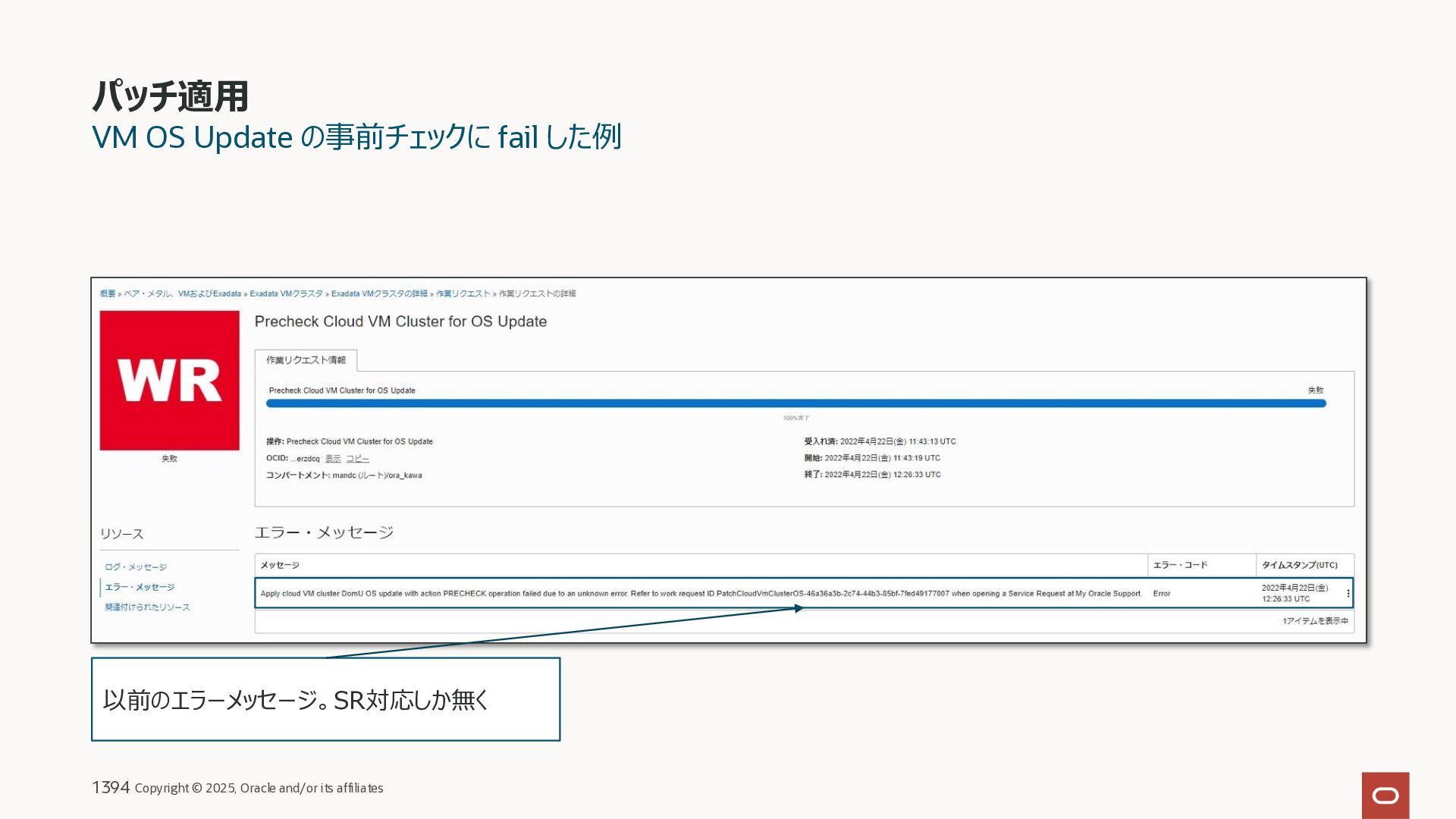Viewport: 1456px width, 819px height.
Task: Go to Exadata VMクラスタ breadcrumb
Action: tap(286, 293)
